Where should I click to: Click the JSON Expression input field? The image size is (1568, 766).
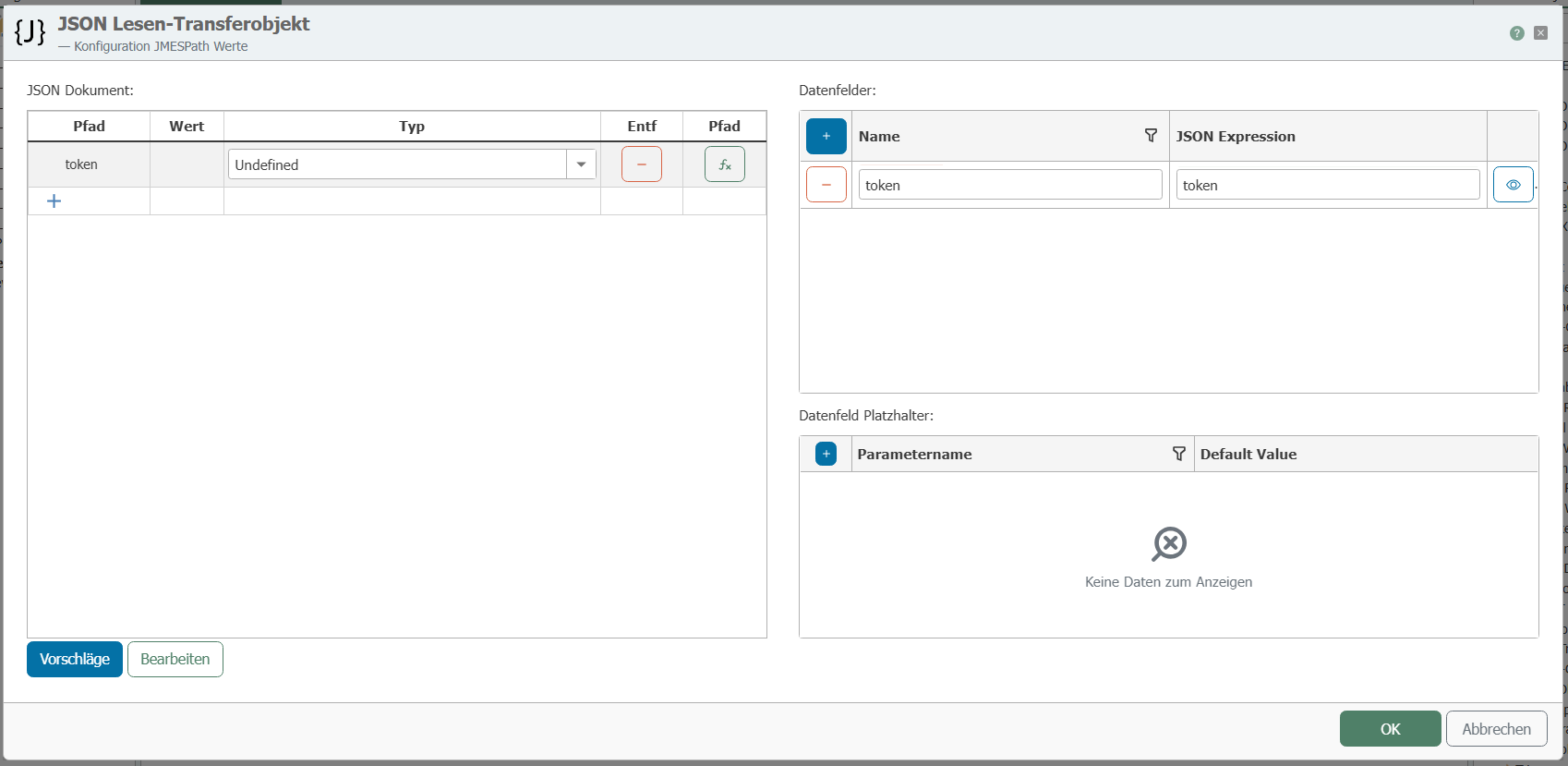coord(1327,185)
